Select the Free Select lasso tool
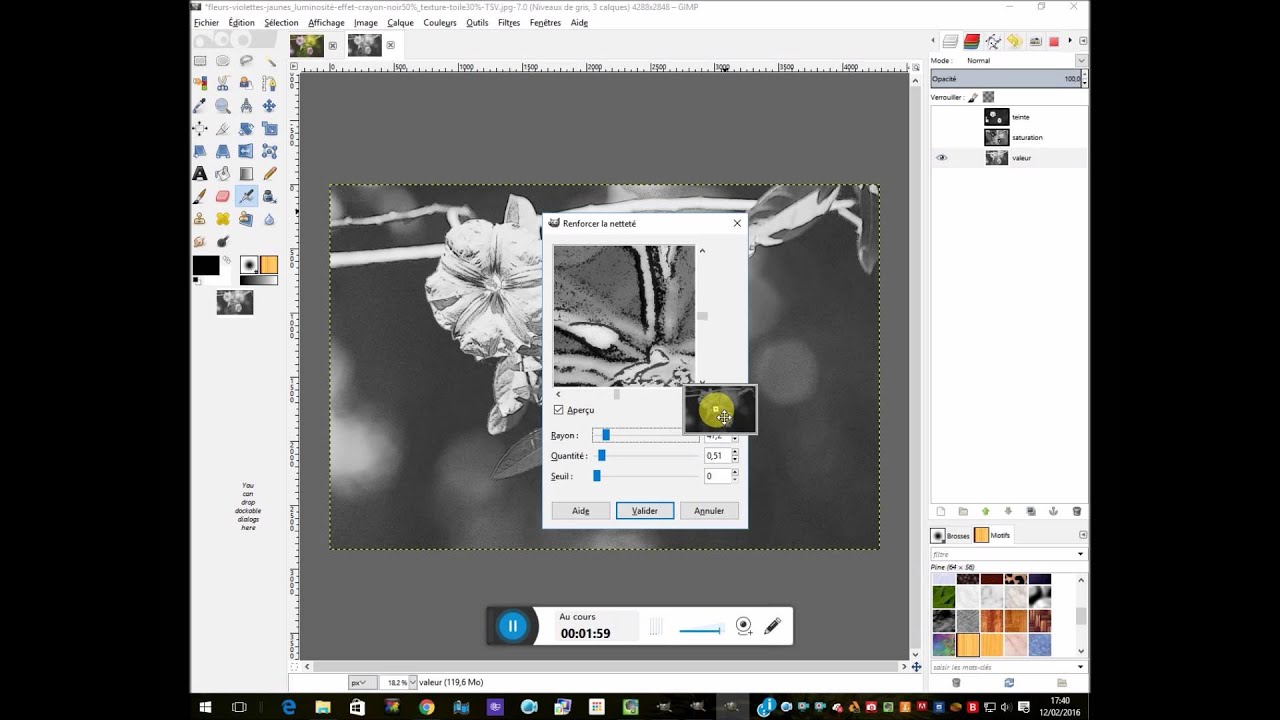This screenshot has height=720, width=1280. (x=245, y=61)
